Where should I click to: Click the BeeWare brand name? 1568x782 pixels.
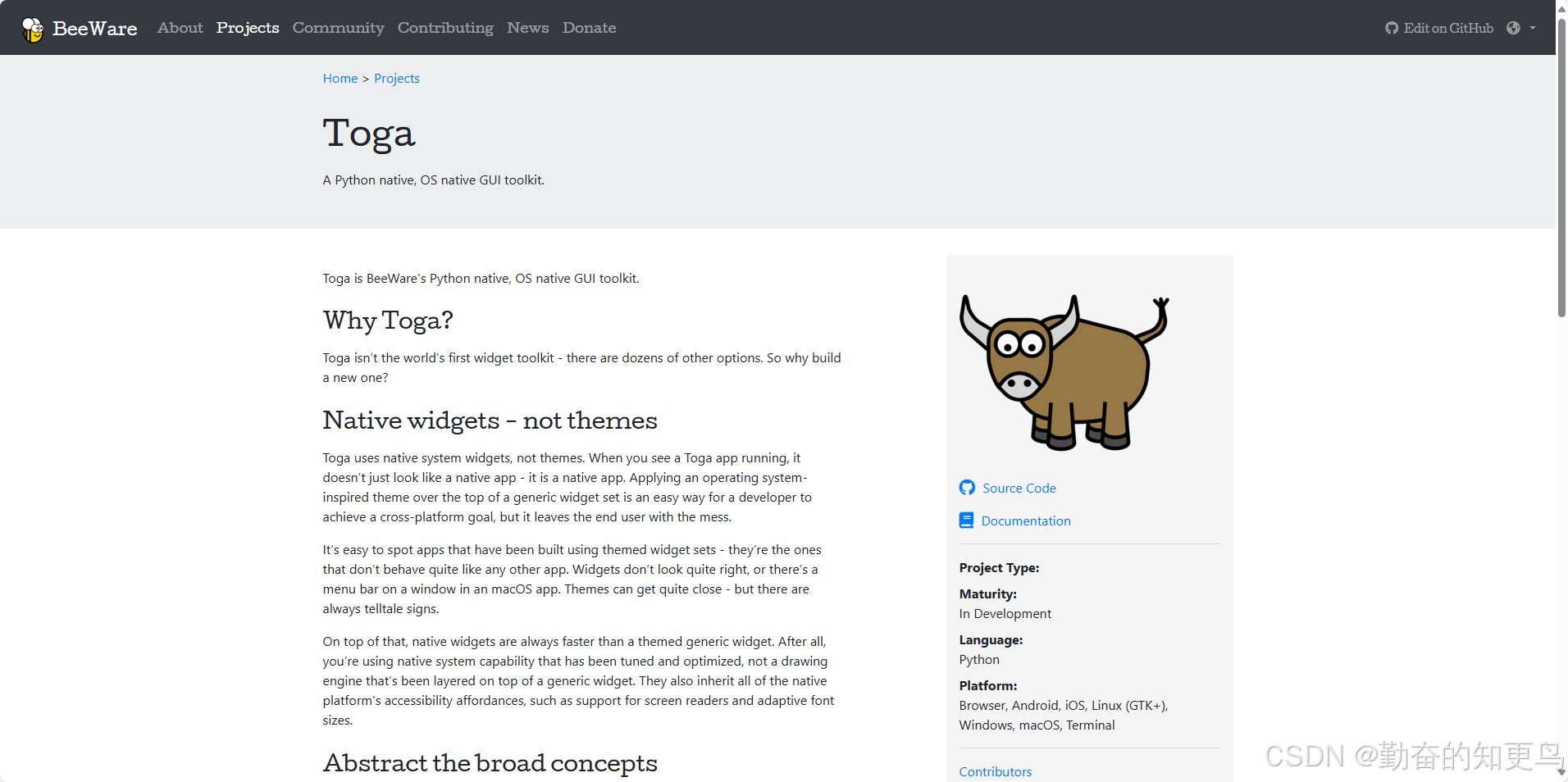click(x=95, y=29)
